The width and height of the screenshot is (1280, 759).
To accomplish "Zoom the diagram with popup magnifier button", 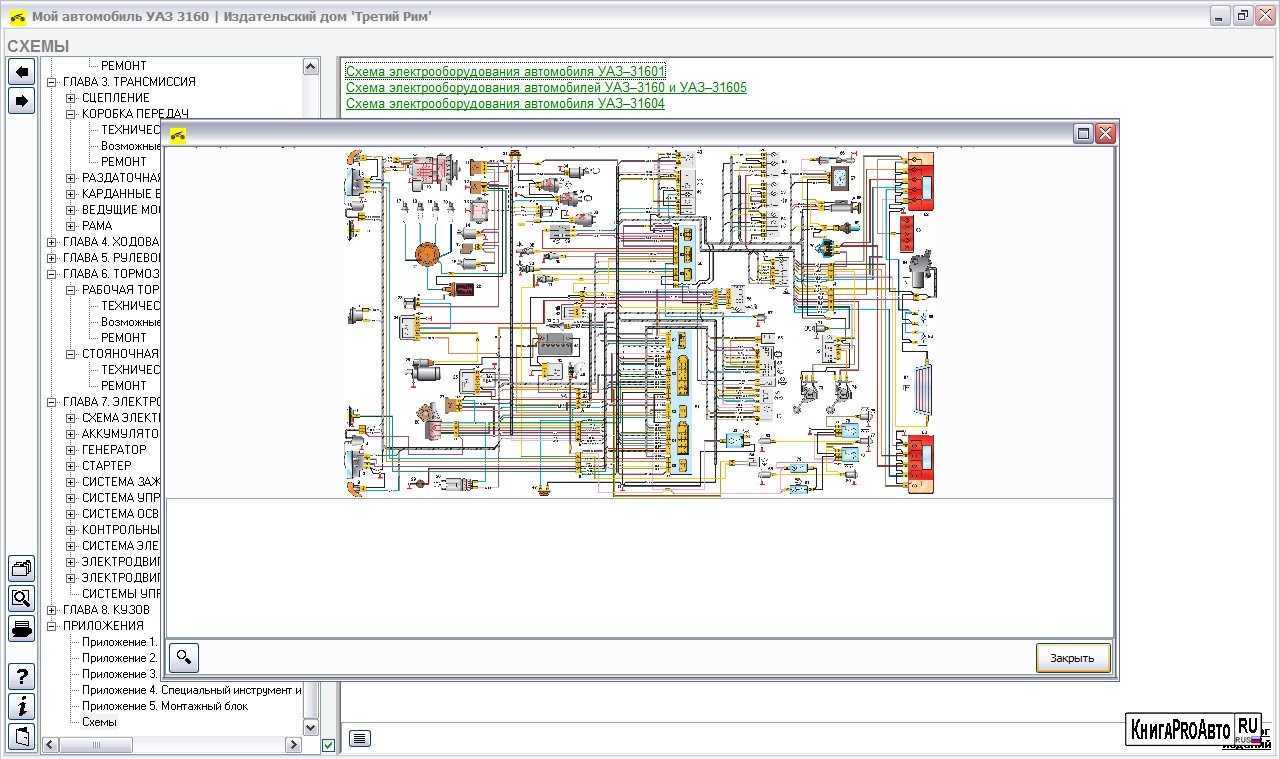I will [184, 657].
